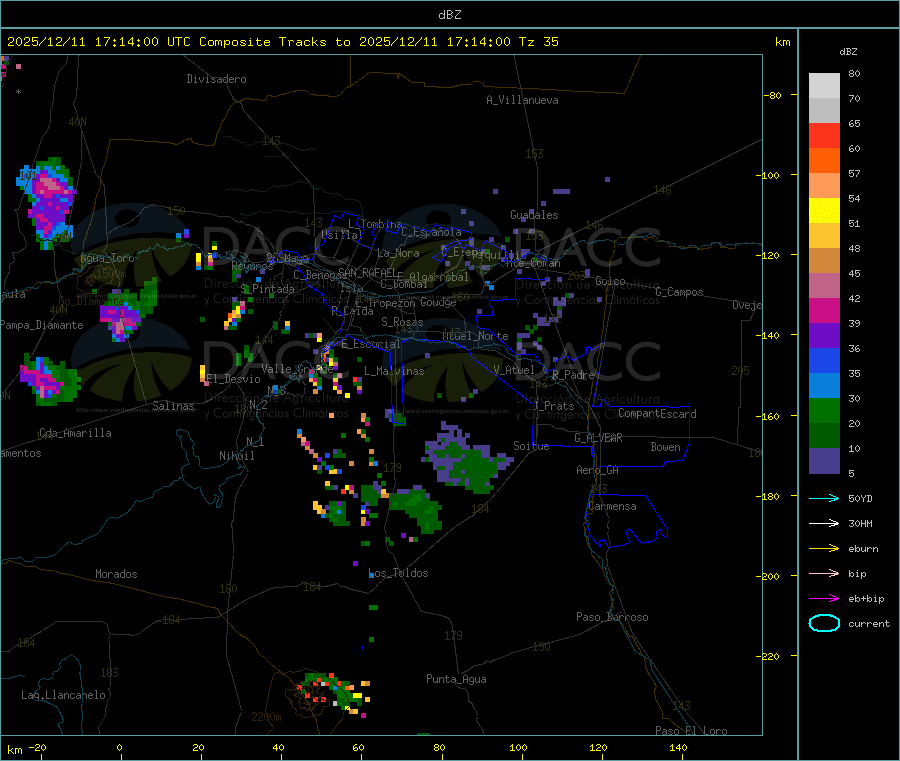Click the 'Nihuil' map label
The height and width of the screenshot is (761, 900).
pyautogui.click(x=237, y=456)
